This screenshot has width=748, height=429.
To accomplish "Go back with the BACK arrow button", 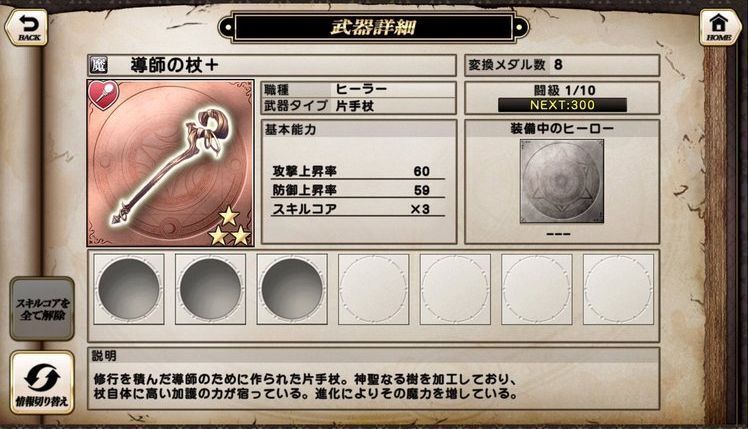I will coord(27,28).
